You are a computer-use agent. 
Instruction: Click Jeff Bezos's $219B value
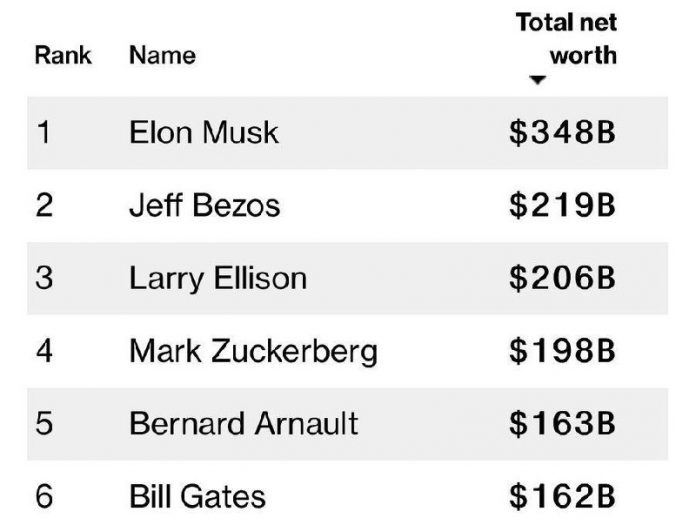click(561, 205)
